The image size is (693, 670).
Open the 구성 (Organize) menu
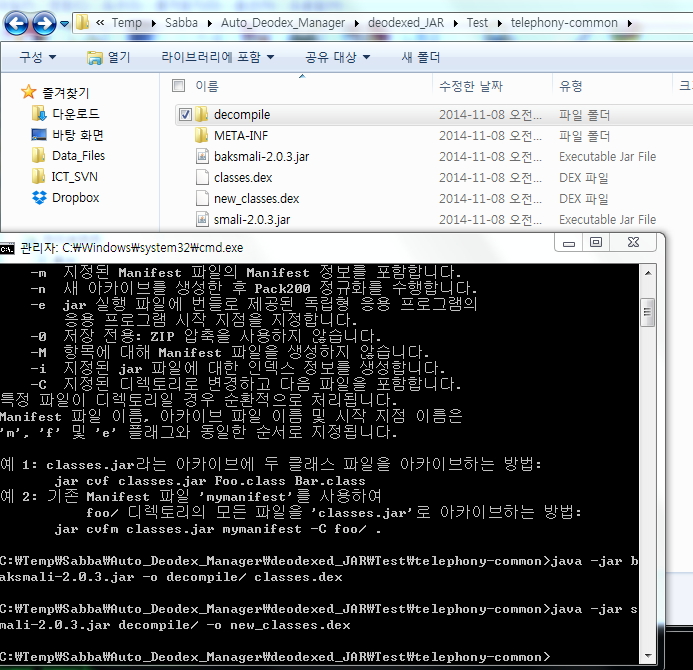38,57
